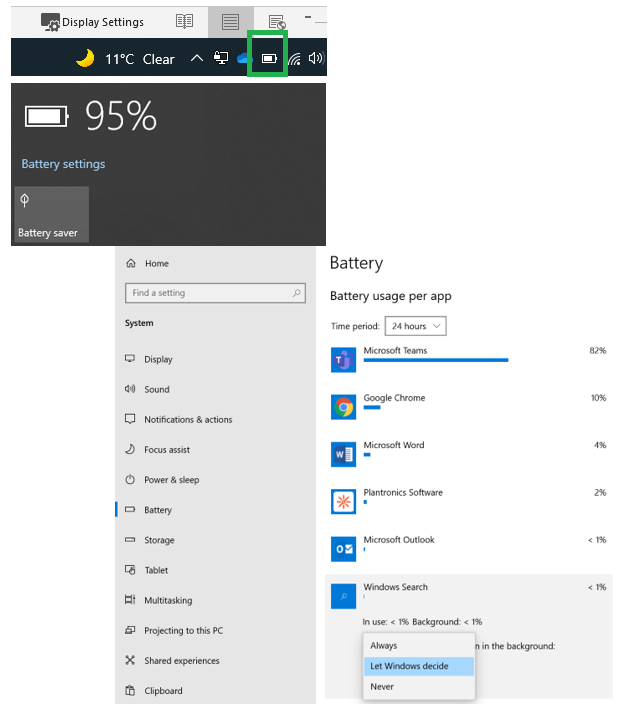Choose Never in background dropdown list
The width and height of the screenshot is (624, 714).
419,687
